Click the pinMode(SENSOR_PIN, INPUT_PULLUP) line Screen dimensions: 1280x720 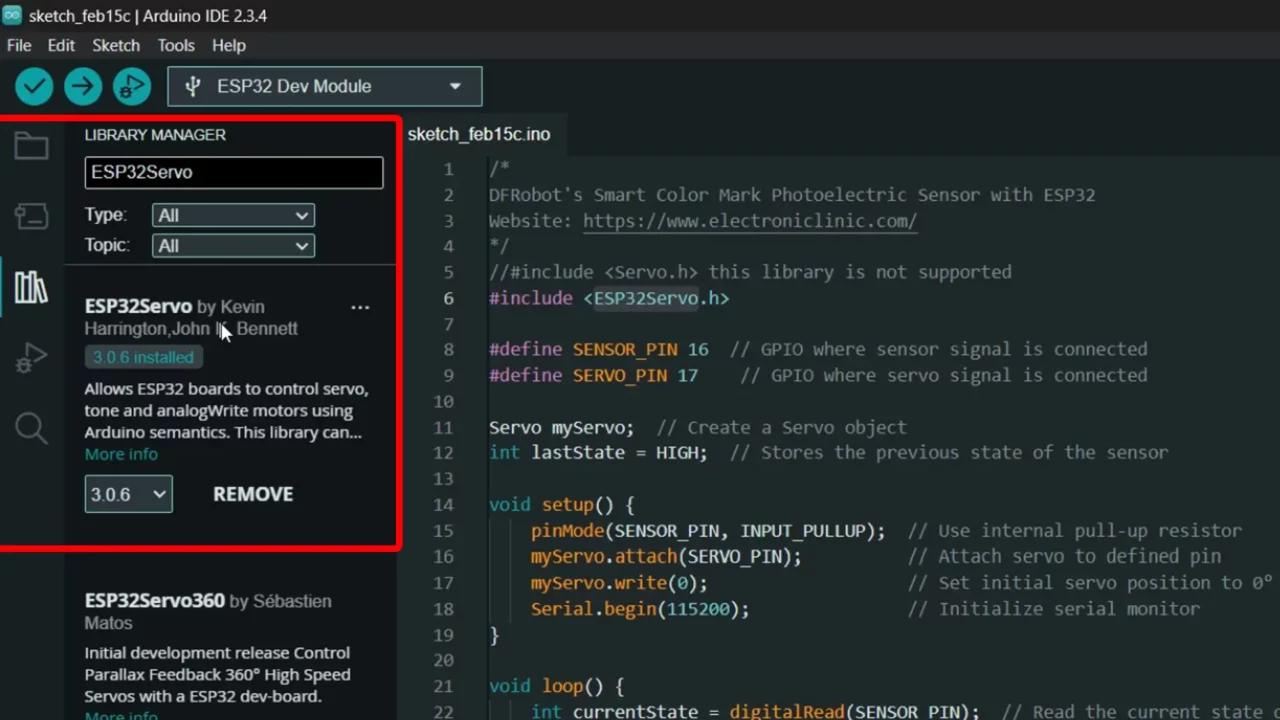(x=886, y=531)
